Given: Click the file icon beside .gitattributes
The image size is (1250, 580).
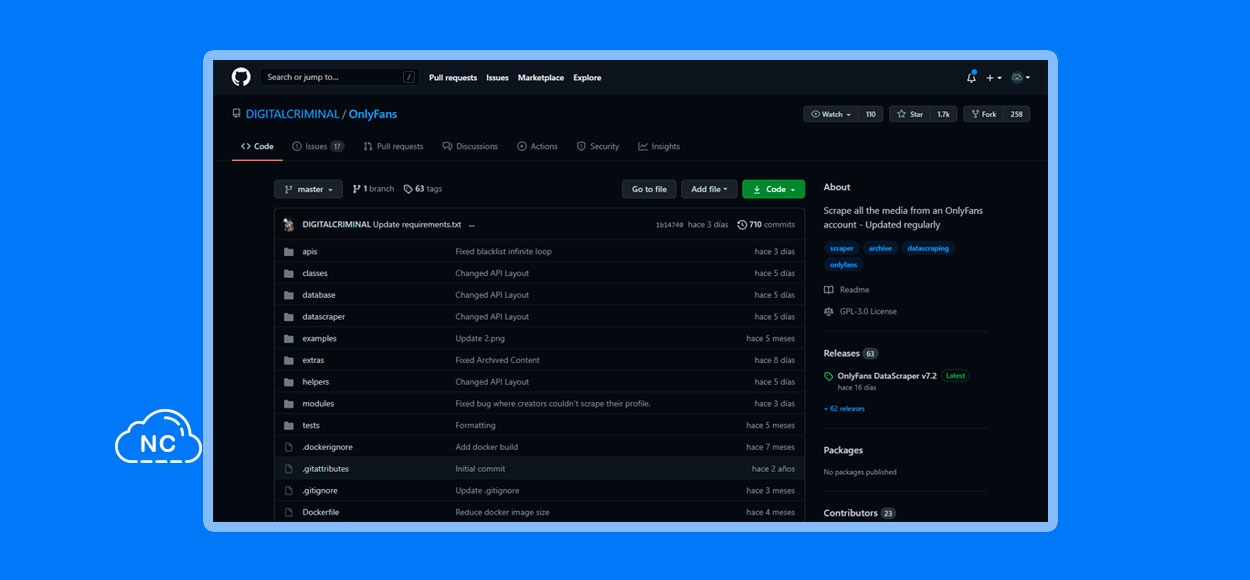Looking at the screenshot, I should [x=288, y=469].
